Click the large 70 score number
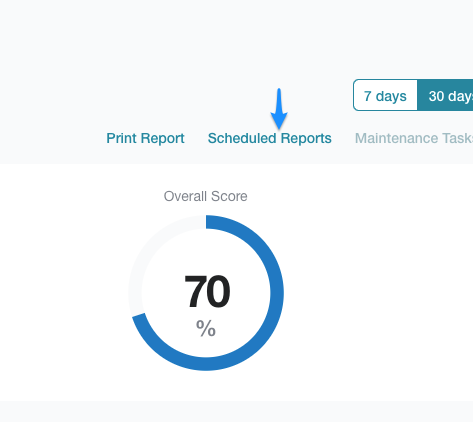The width and height of the screenshot is (473, 447). coord(207,291)
